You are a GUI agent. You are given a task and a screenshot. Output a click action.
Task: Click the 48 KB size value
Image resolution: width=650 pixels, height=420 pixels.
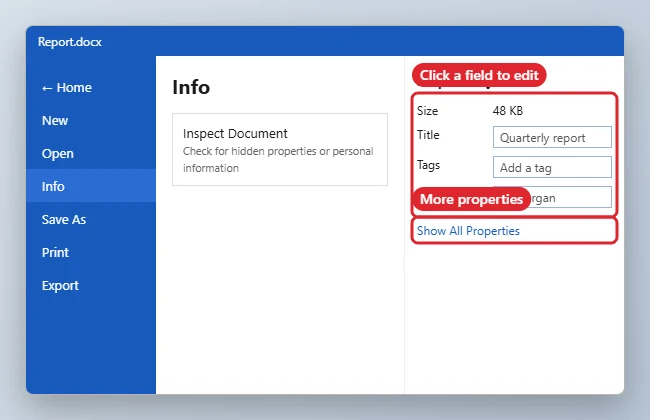pos(508,111)
